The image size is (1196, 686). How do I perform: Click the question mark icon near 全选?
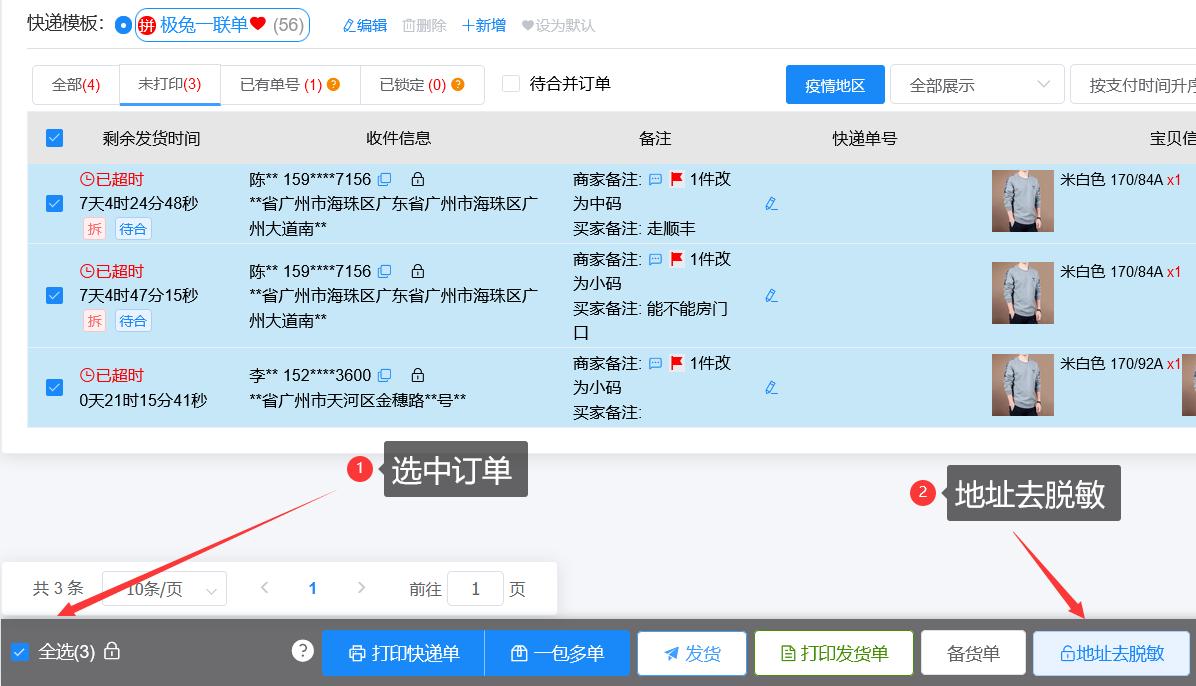pos(302,650)
